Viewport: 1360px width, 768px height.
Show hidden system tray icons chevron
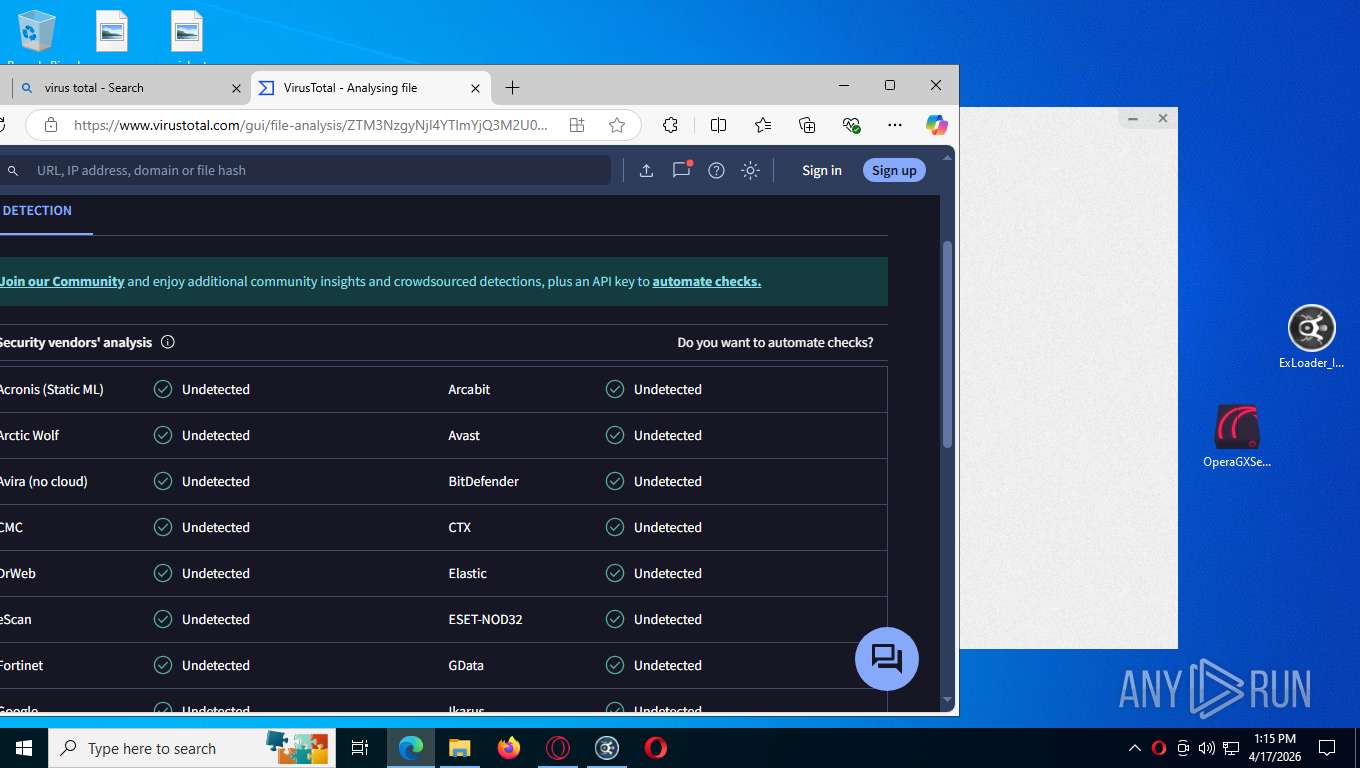coord(1135,748)
